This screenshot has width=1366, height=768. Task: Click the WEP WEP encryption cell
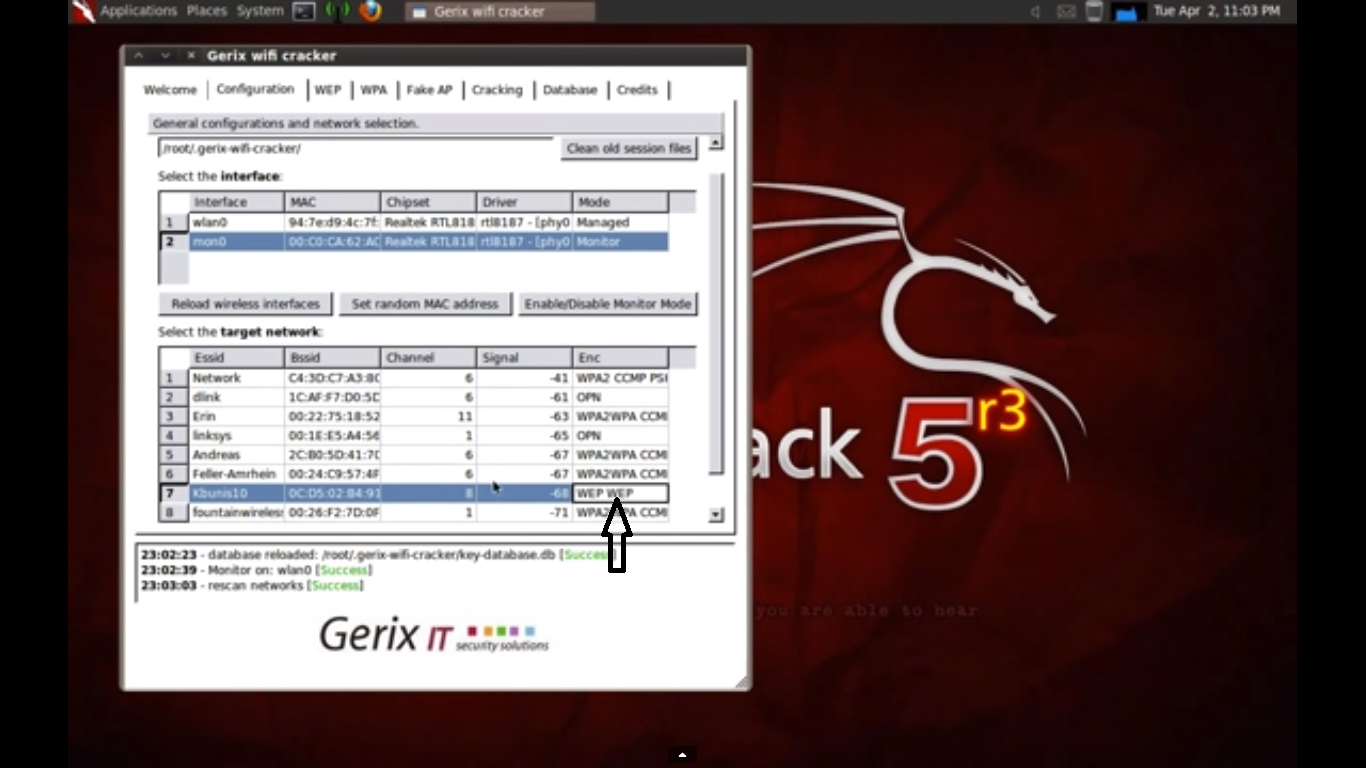coord(620,493)
